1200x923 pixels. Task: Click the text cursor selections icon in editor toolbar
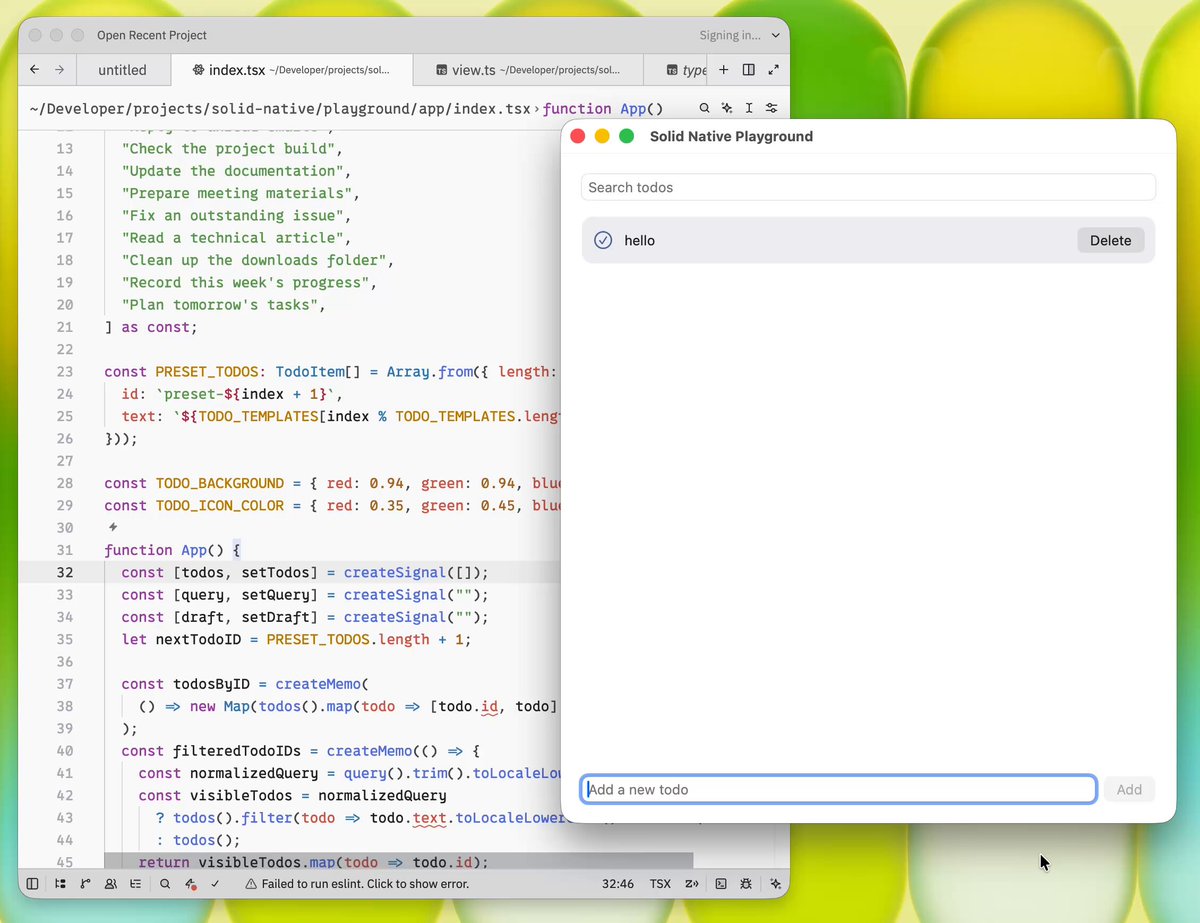(749, 108)
